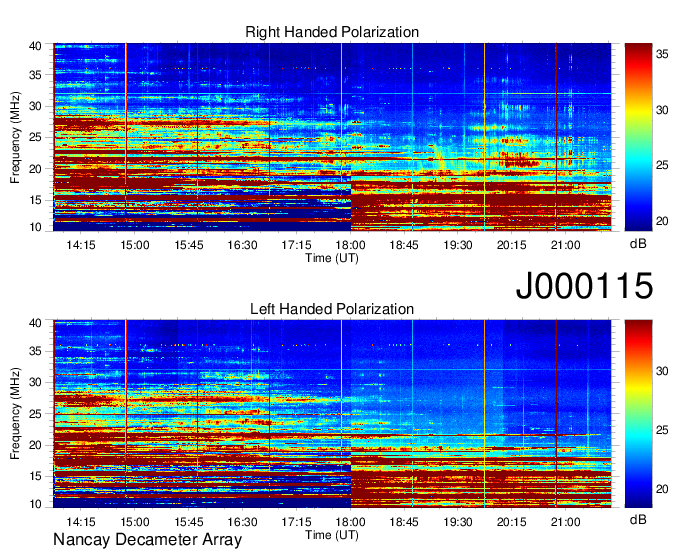Click the Time (UT) axis label of the Right Handed plot

point(332,258)
